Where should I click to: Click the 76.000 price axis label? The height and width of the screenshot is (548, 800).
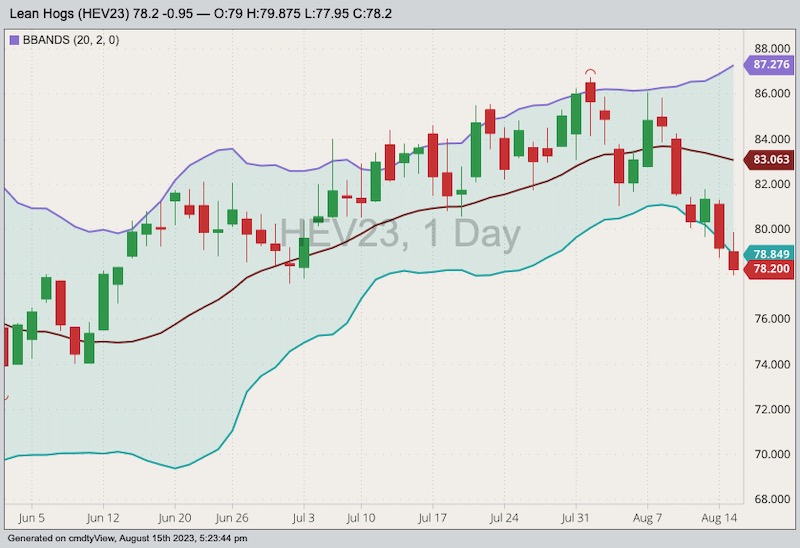tap(772, 319)
